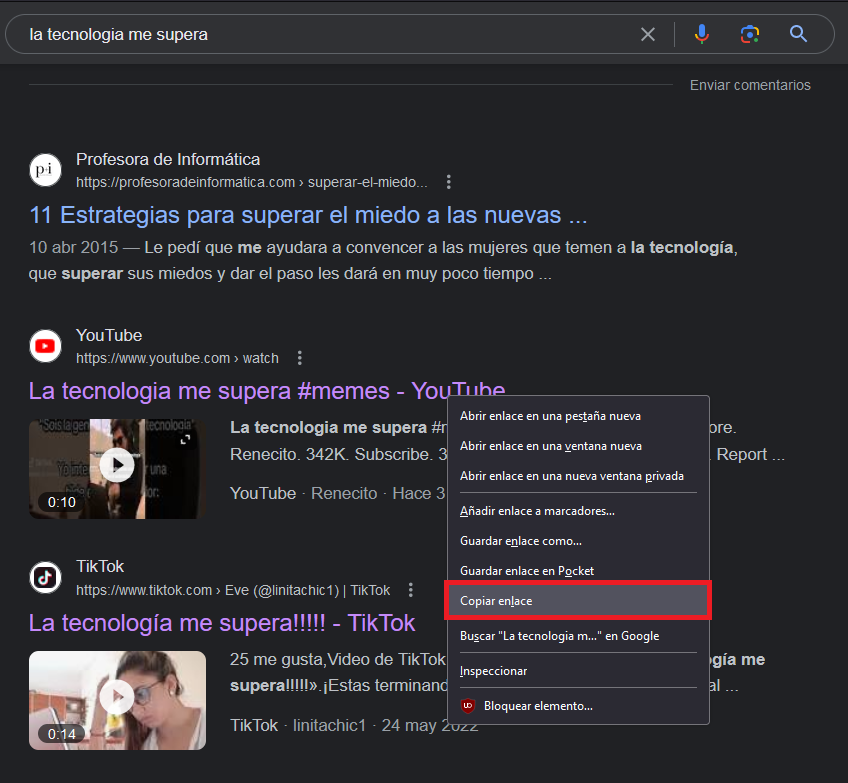Select Buscar "La tecnologia m..." en Google
The width and height of the screenshot is (848, 783).
(578, 636)
